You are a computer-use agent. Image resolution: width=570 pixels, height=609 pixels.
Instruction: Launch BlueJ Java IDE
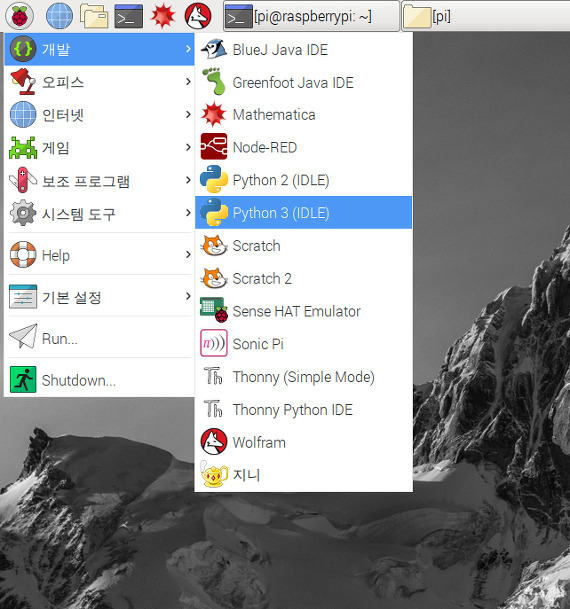point(303,49)
